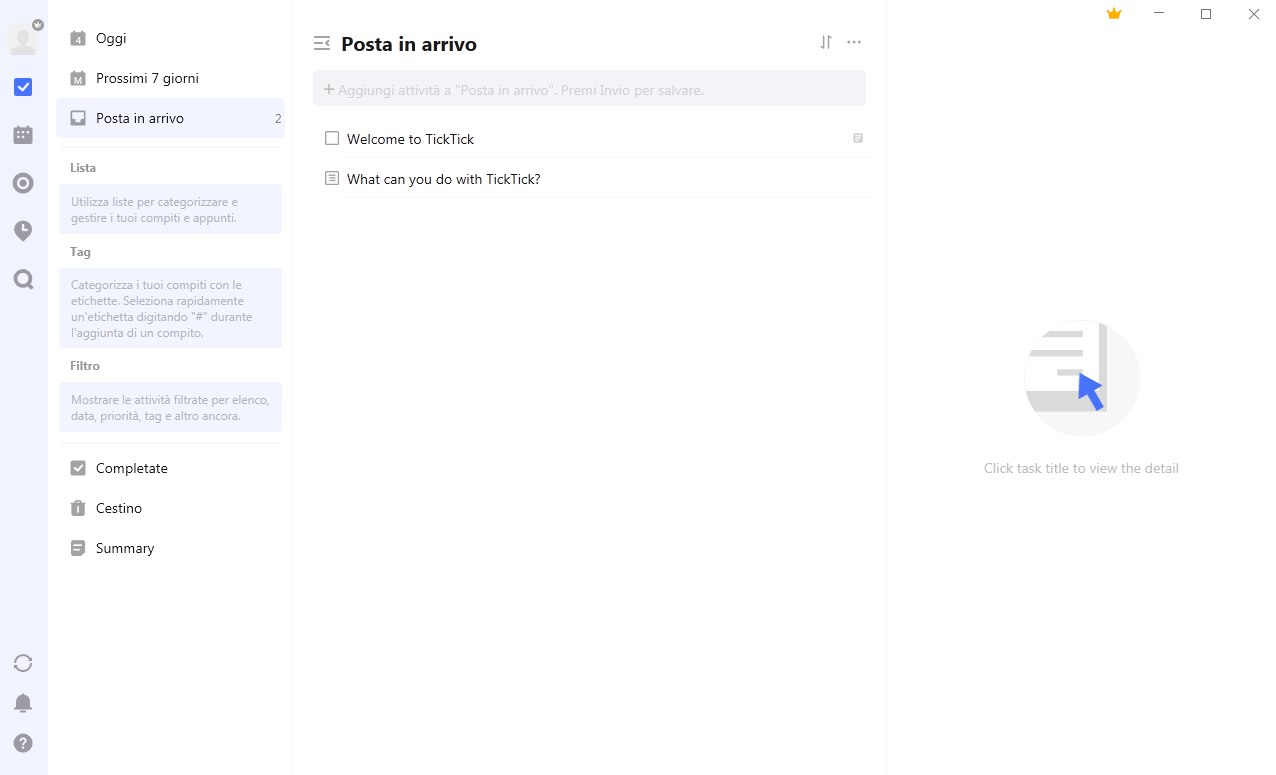Screen dimensions: 1276x775
Task: Click the note type icon beside What can you do
Action: point(332,178)
